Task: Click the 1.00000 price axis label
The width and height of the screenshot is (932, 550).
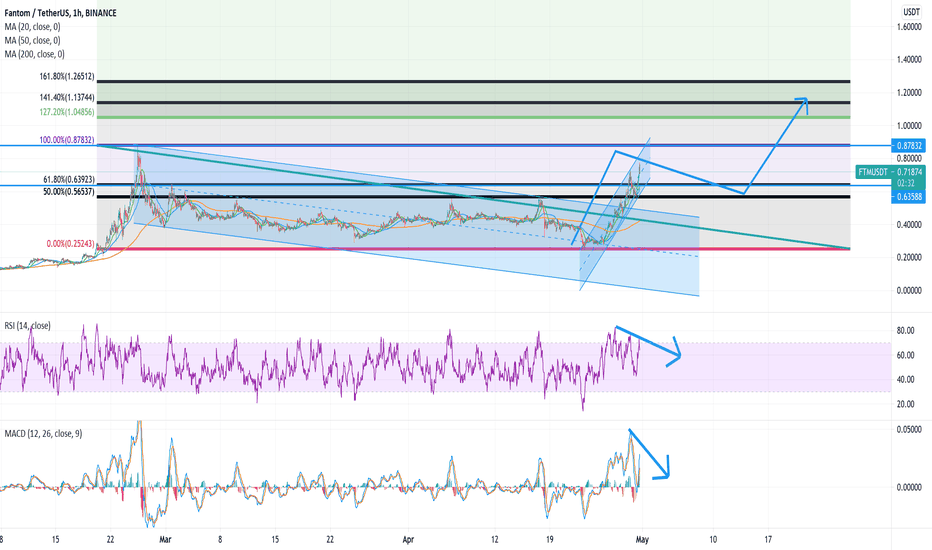Action: pos(909,126)
